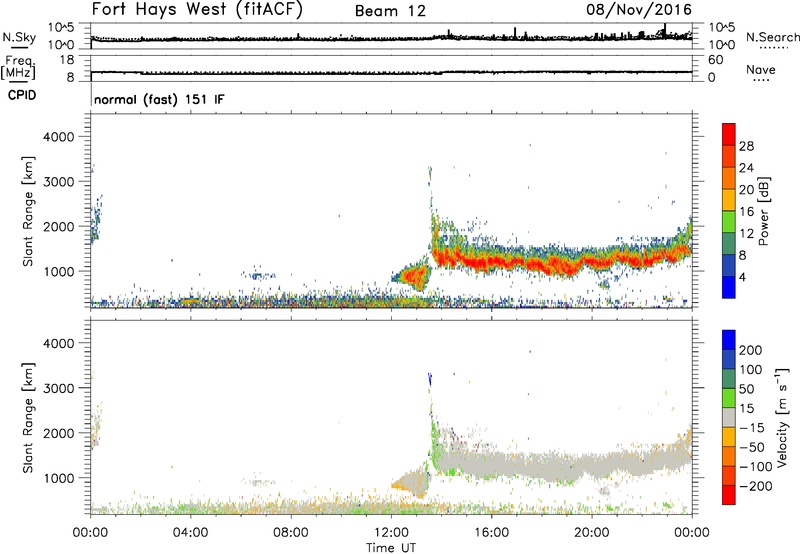Click the Nave legend label
The image size is (800, 554).
click(761, 70)
